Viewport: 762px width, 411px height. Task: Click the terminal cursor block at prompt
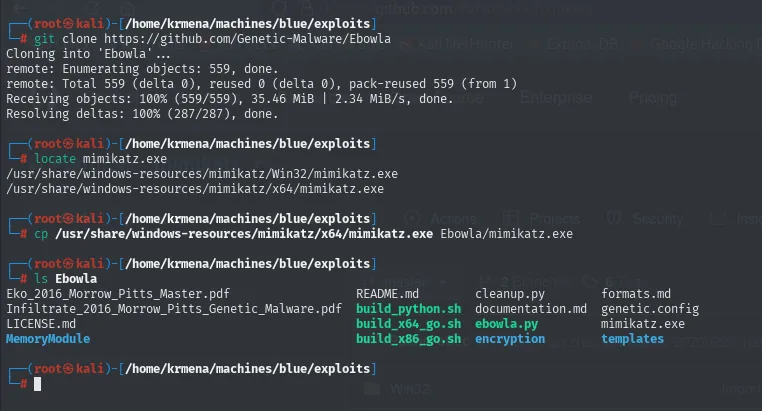(37, 384)
